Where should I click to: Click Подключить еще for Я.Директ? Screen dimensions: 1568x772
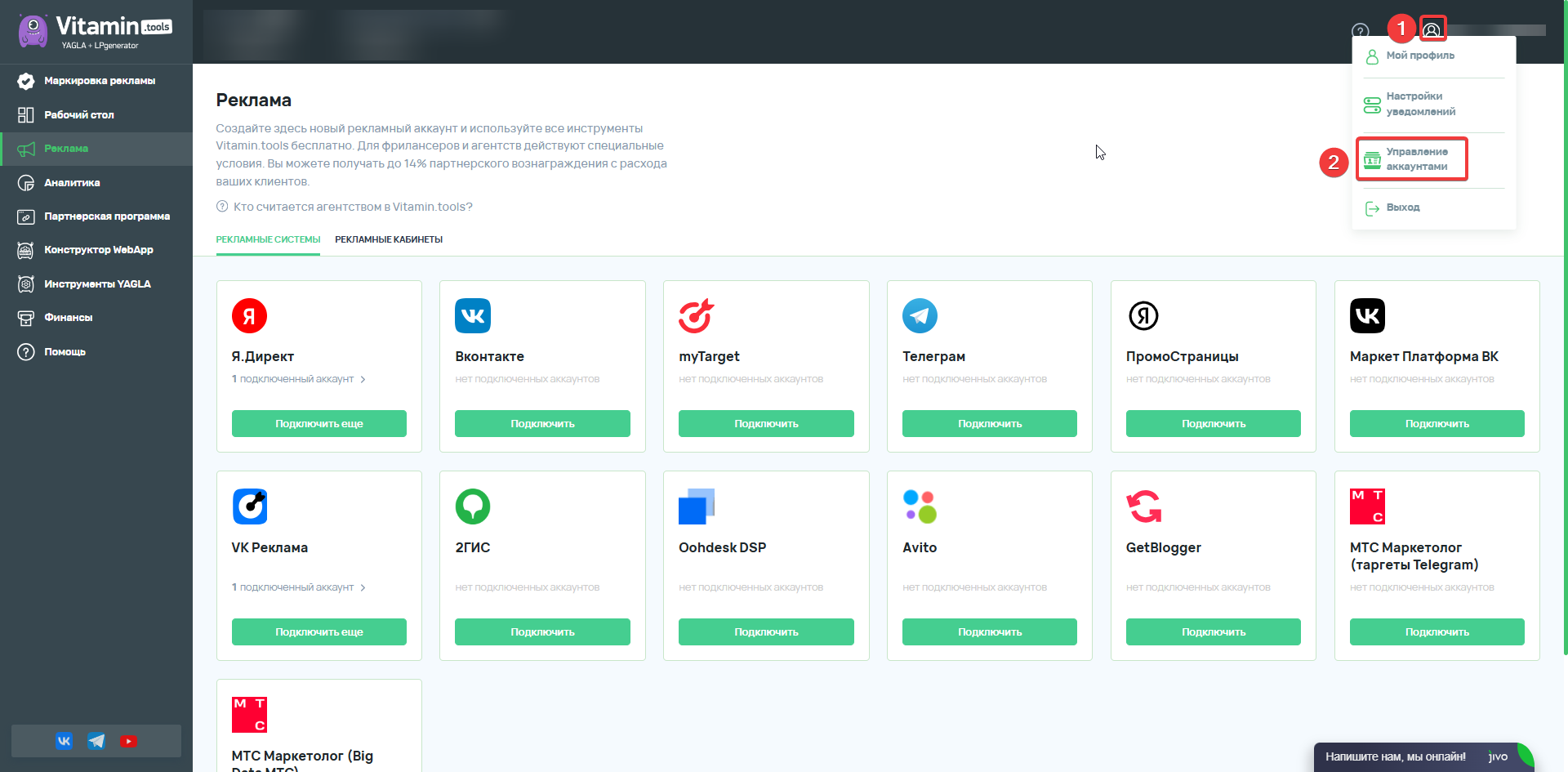[x=319, y=424]
